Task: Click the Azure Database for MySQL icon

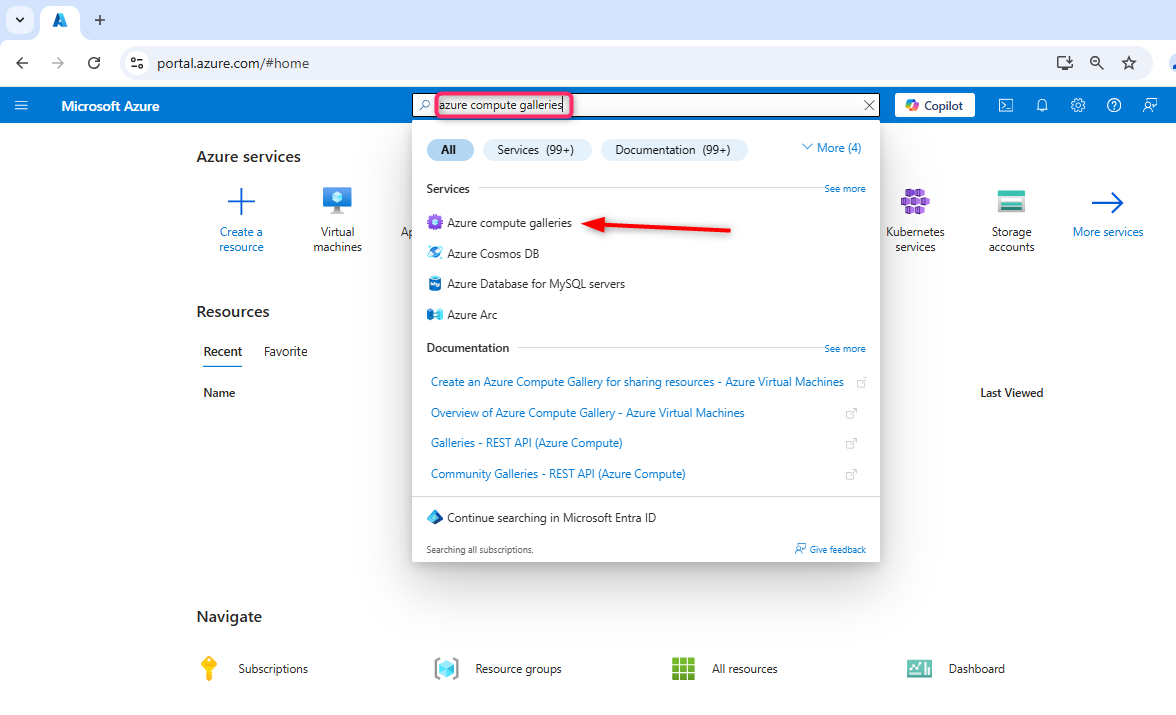Action: point(434,284)
